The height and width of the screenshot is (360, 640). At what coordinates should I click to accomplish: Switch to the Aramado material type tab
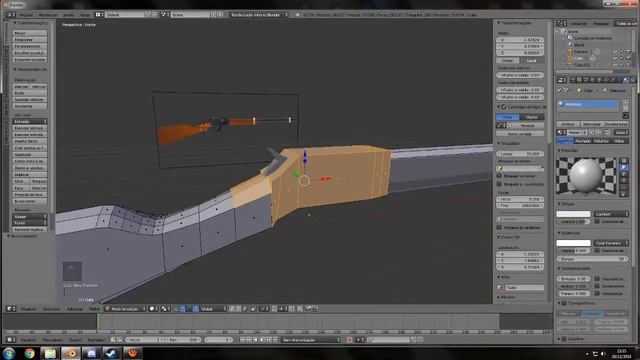583,141
